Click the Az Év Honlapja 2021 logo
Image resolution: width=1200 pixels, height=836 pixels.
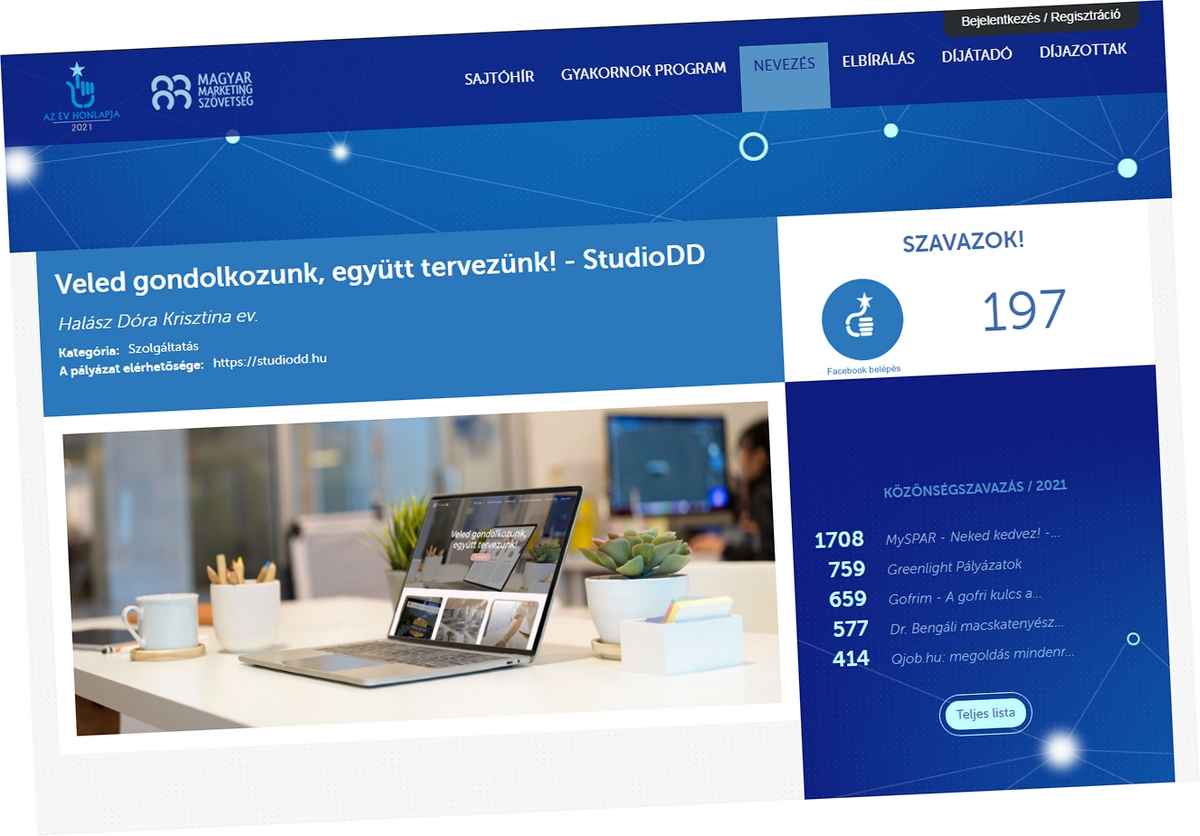click(81, 100)
